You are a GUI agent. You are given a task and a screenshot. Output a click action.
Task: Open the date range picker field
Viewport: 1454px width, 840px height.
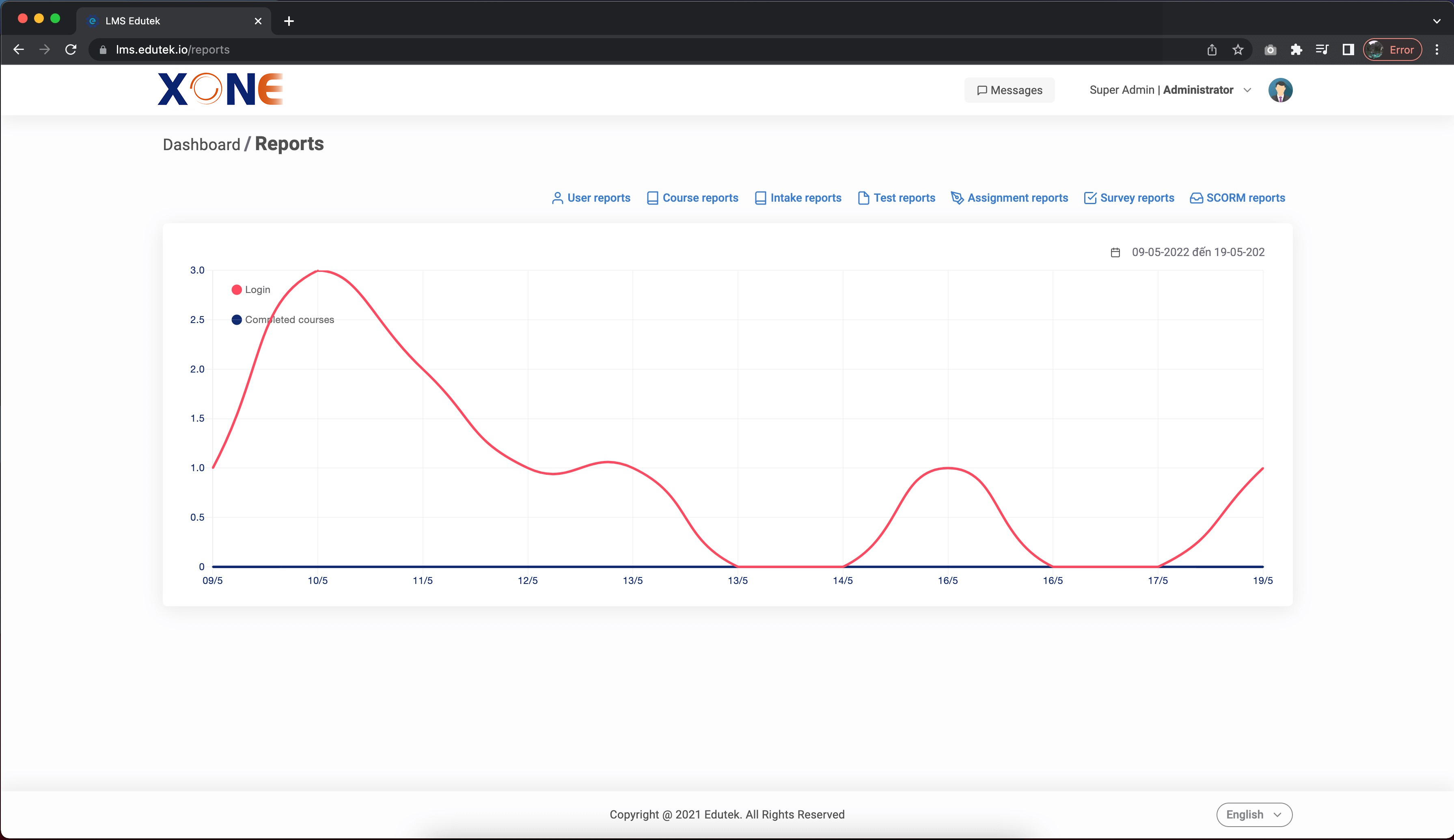(x=1198, y=252)
